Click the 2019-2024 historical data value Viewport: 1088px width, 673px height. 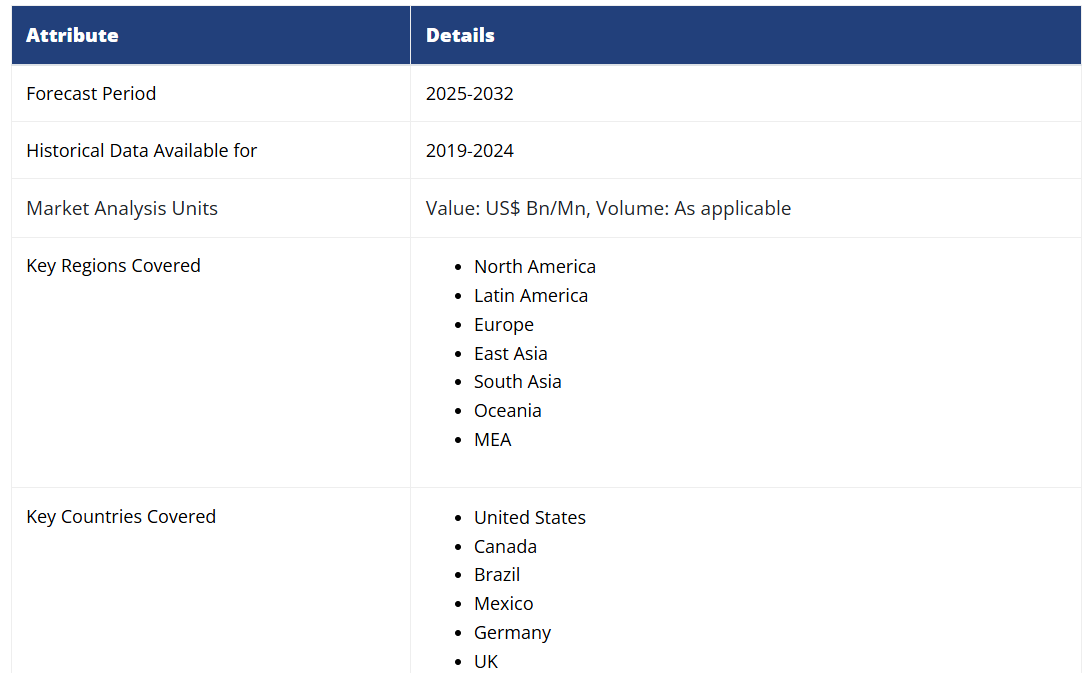click(x=469, y=150)
